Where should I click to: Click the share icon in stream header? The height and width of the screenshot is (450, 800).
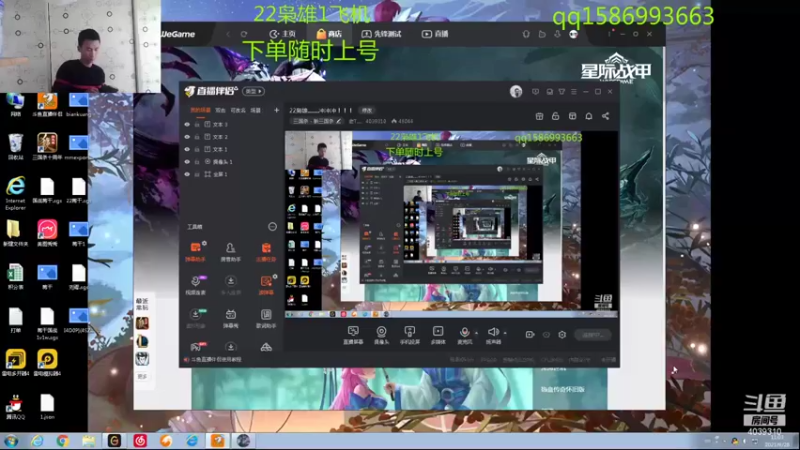coord(606,116)
